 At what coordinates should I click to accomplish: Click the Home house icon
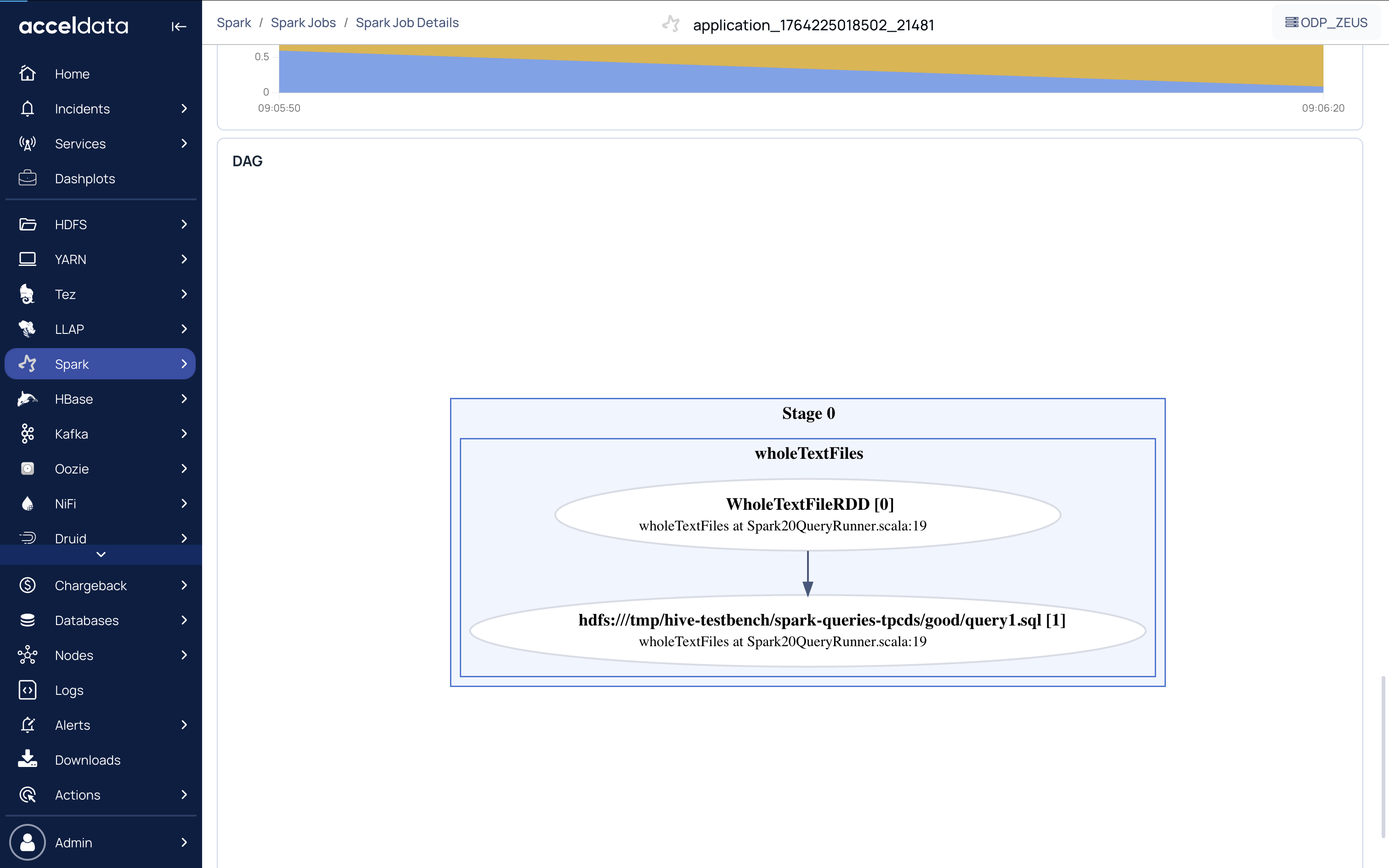(28, 73)
